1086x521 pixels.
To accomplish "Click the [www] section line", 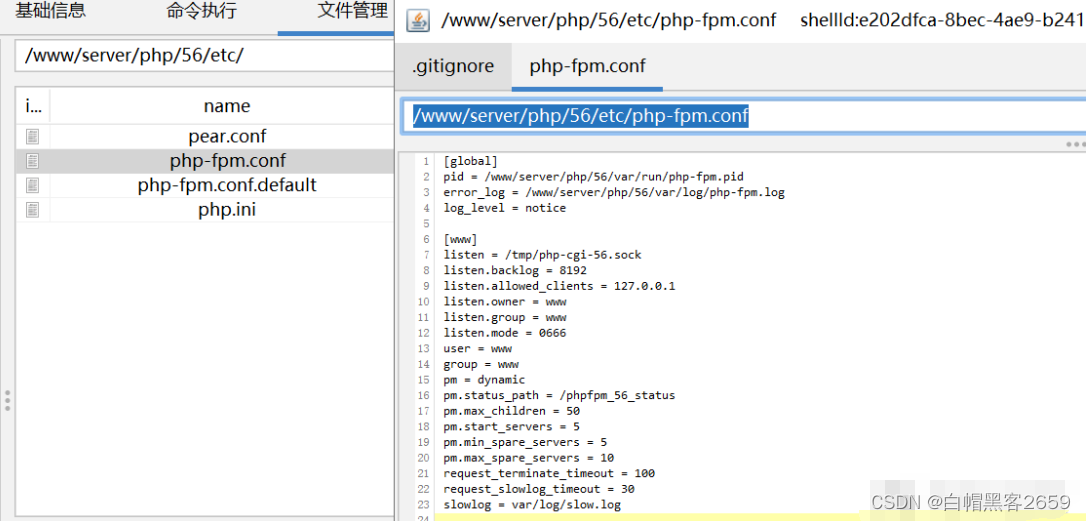I will 460,239.
